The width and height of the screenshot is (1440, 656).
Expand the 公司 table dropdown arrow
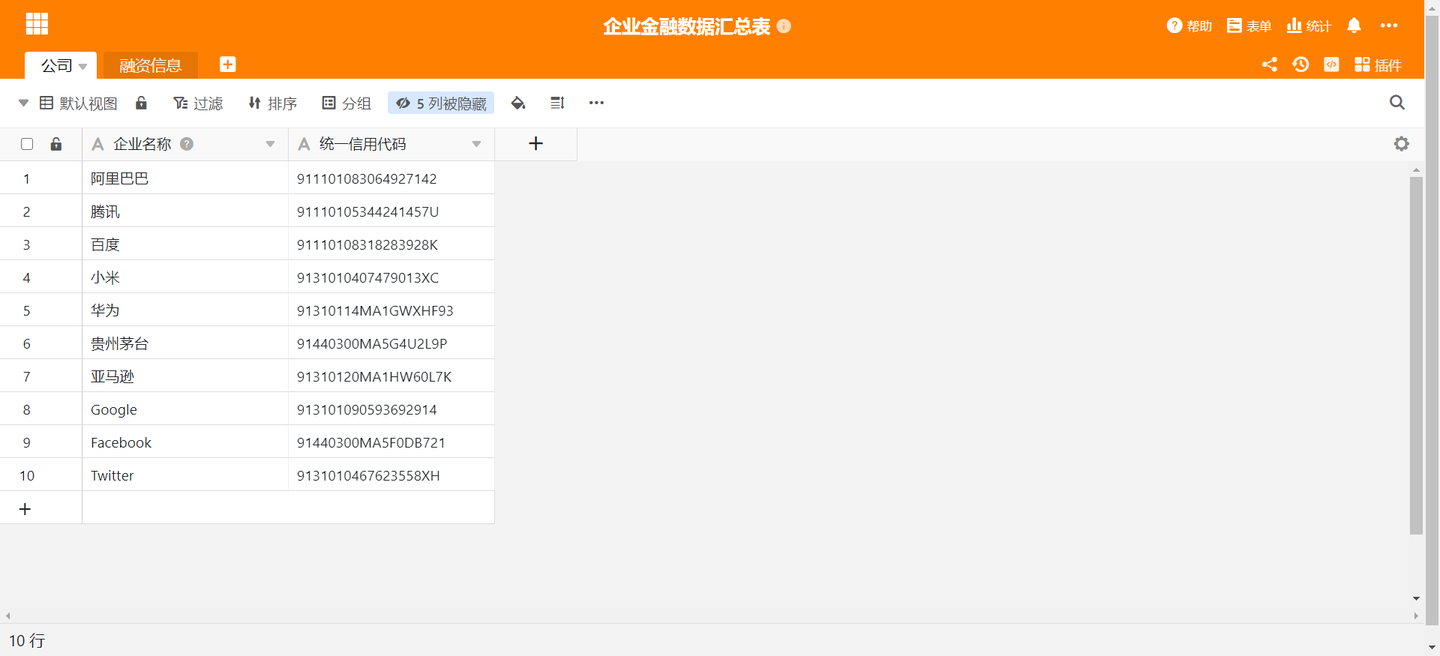tap(82, 64)
